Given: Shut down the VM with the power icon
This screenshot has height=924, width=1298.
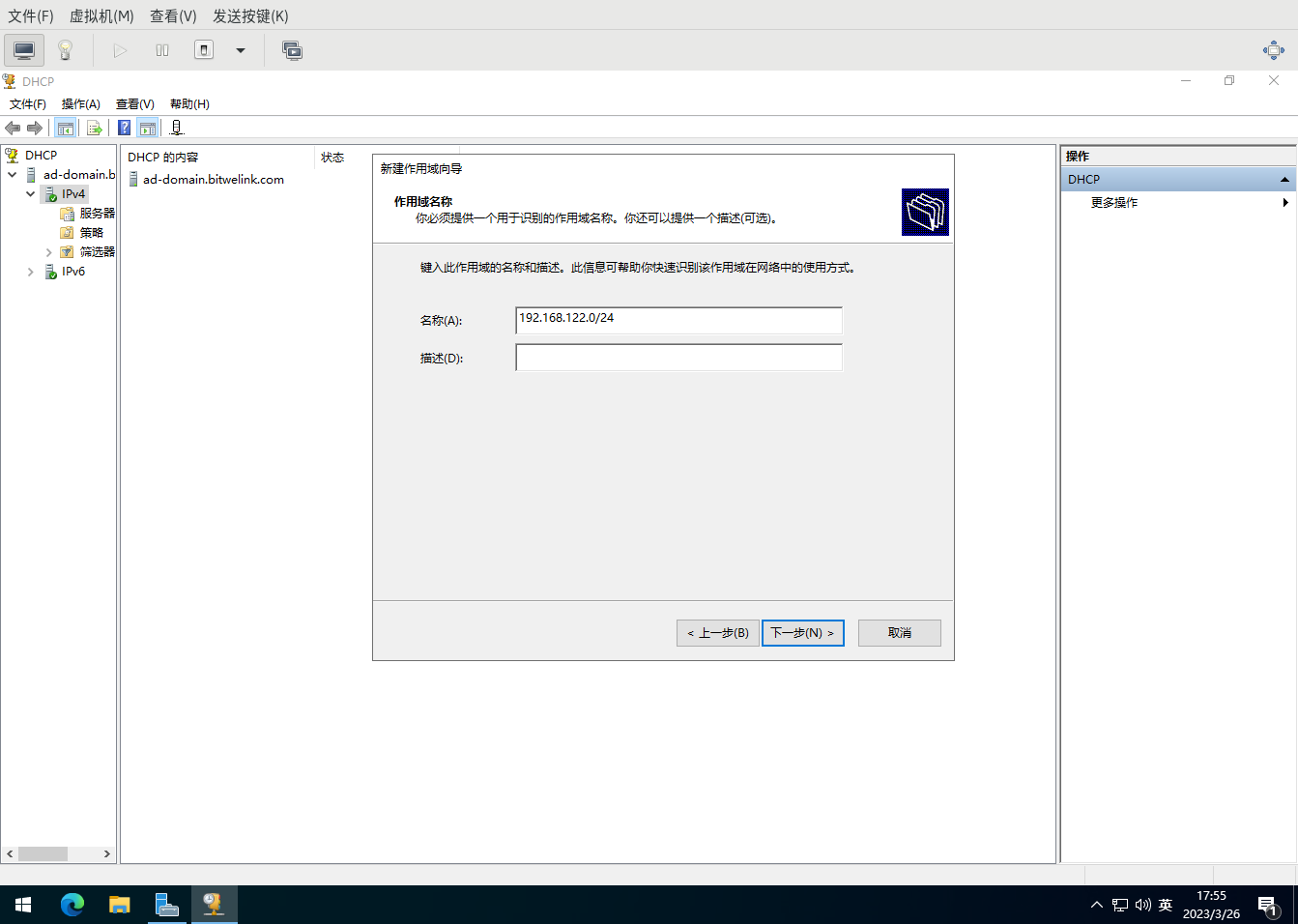Looking at the screenshot, I should click(204, 50).
